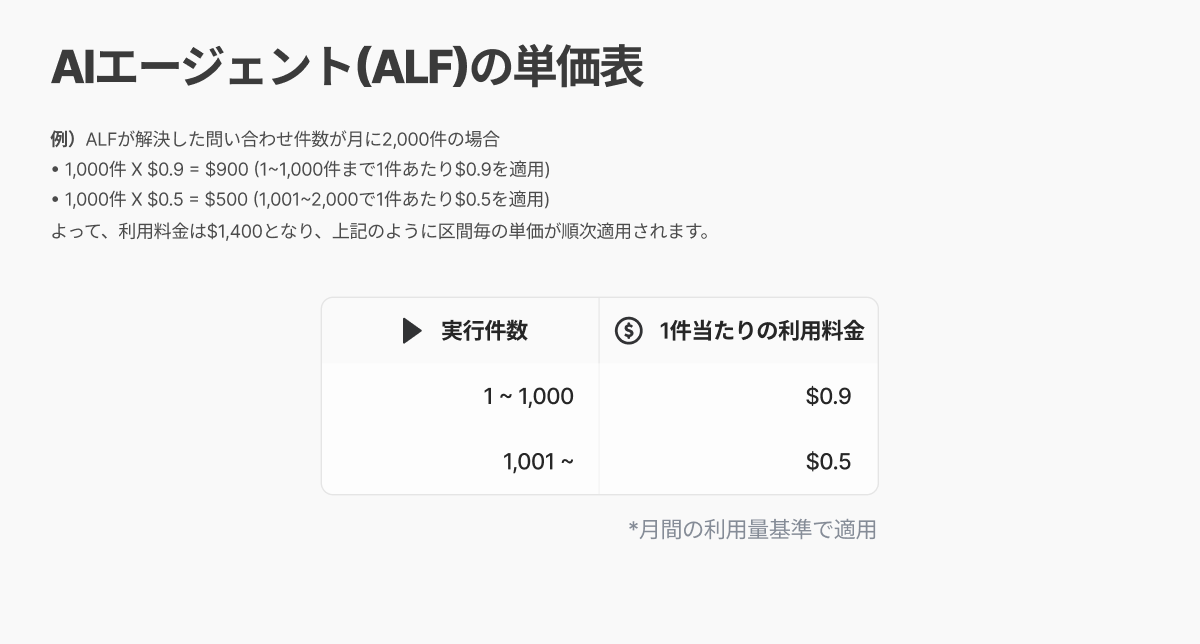Click the bullet marker before the $0.9 line

coord(55,169)
